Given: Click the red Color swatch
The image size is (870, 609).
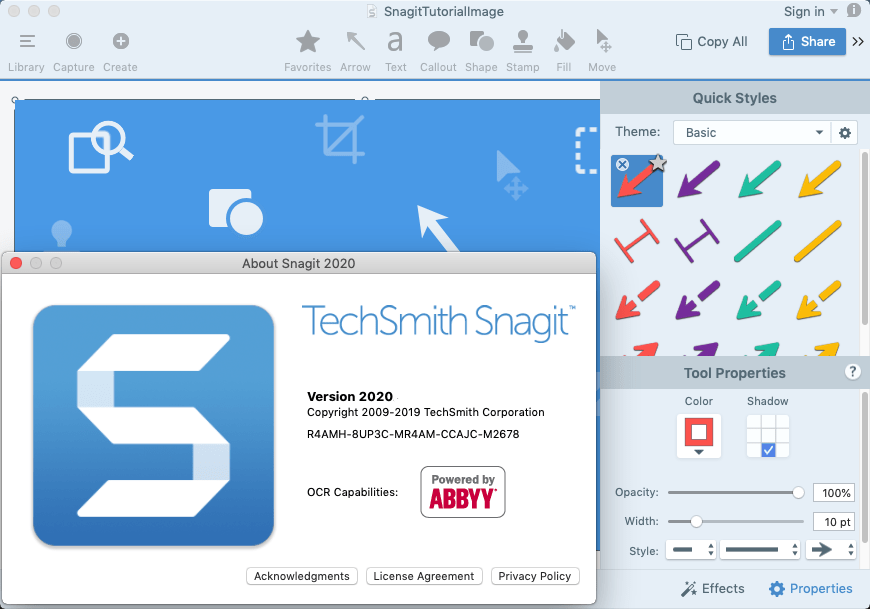Looking at the screenshot, I should [x=698, y=433].
